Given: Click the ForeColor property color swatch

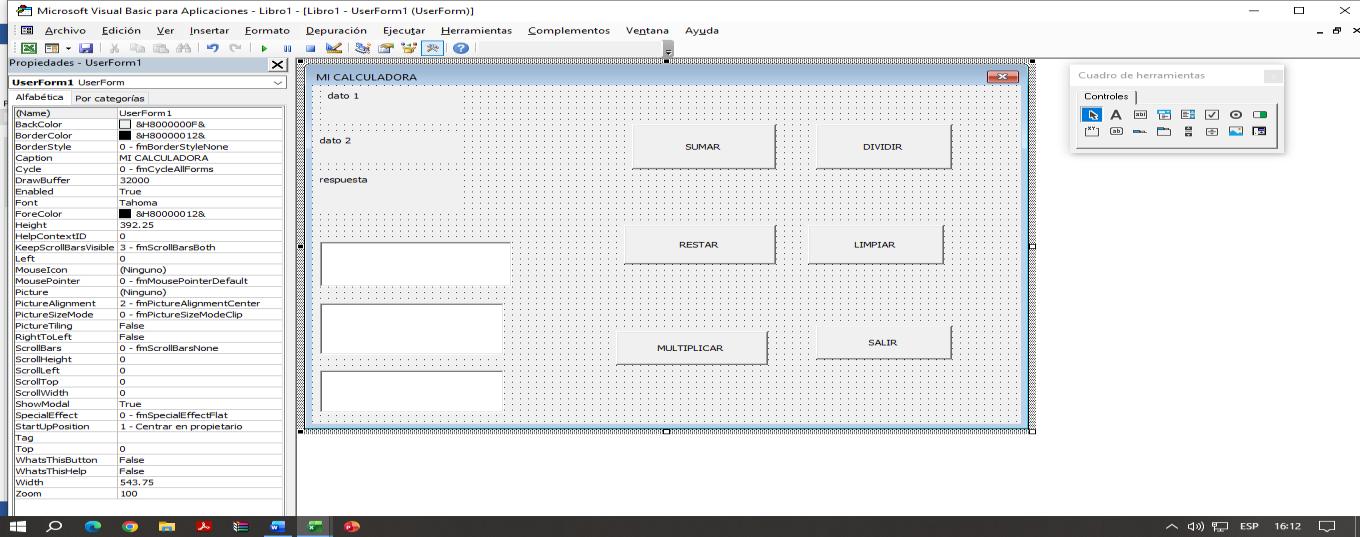Looking at the screenshot, I should pos(125,213).
